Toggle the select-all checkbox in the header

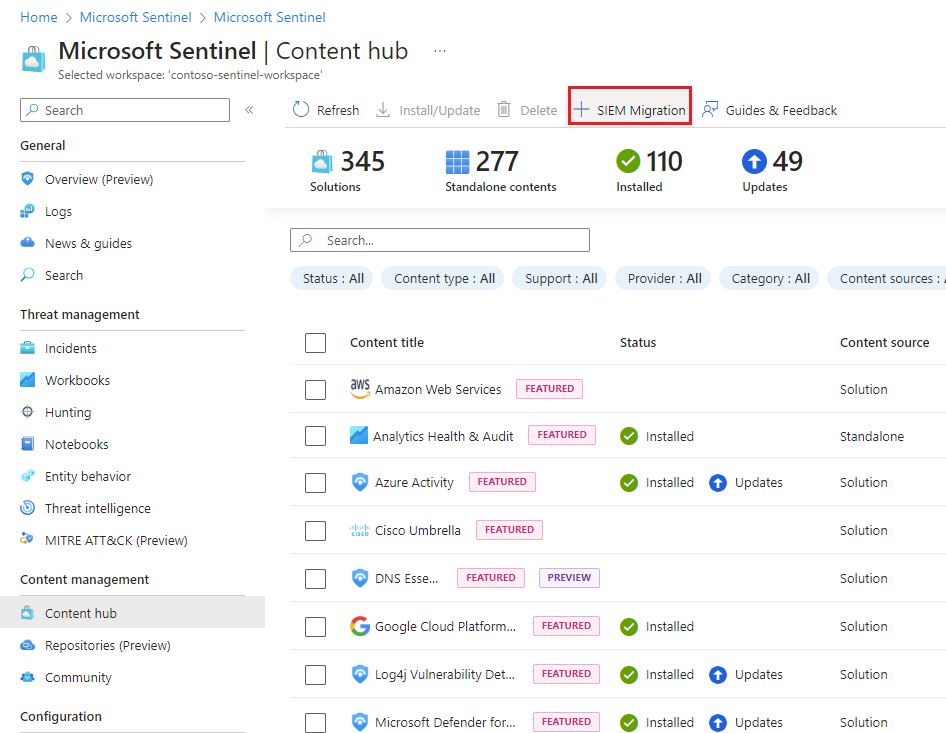315,342
